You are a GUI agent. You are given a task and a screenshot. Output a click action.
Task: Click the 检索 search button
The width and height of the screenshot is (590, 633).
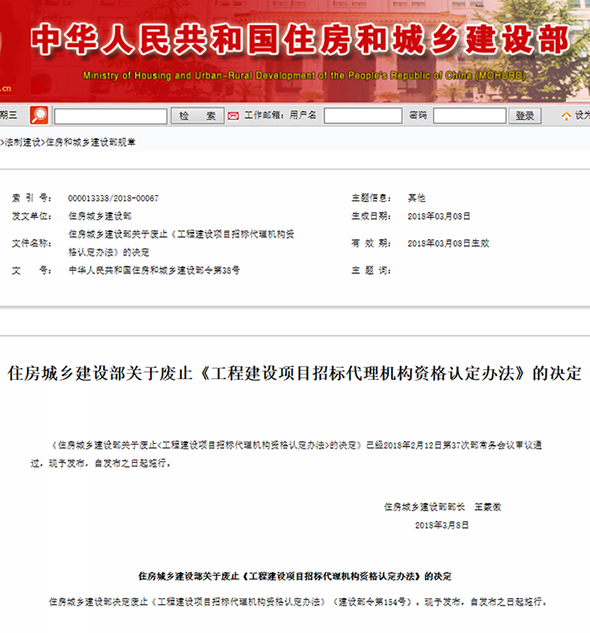coord(197,116)
